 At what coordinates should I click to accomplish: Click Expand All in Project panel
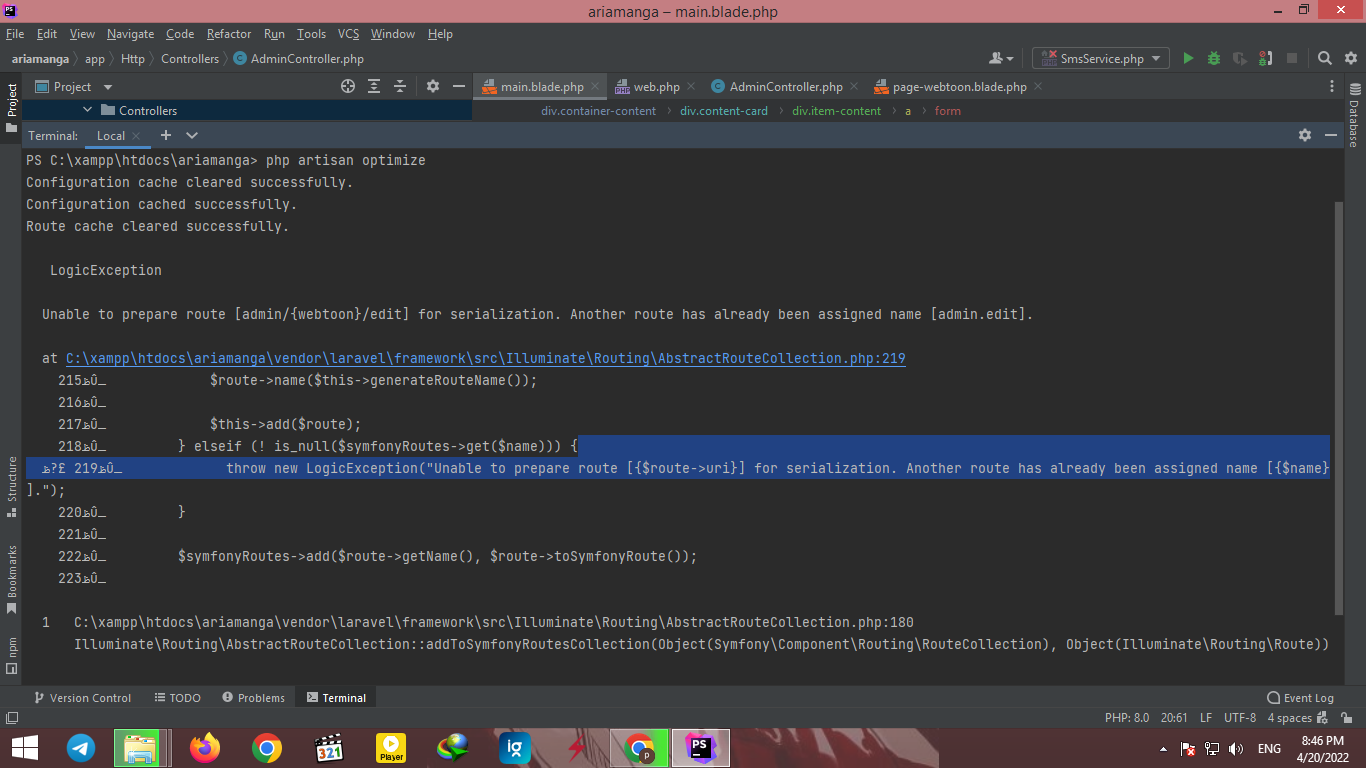374,87
